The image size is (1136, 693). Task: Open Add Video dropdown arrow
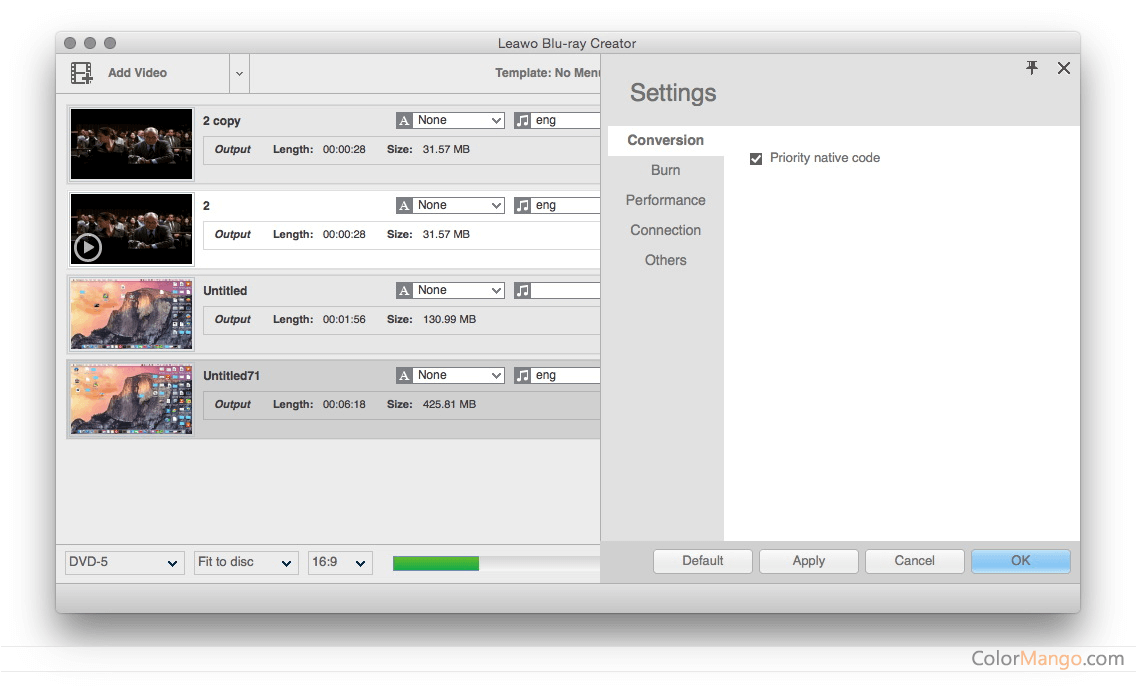239,73
